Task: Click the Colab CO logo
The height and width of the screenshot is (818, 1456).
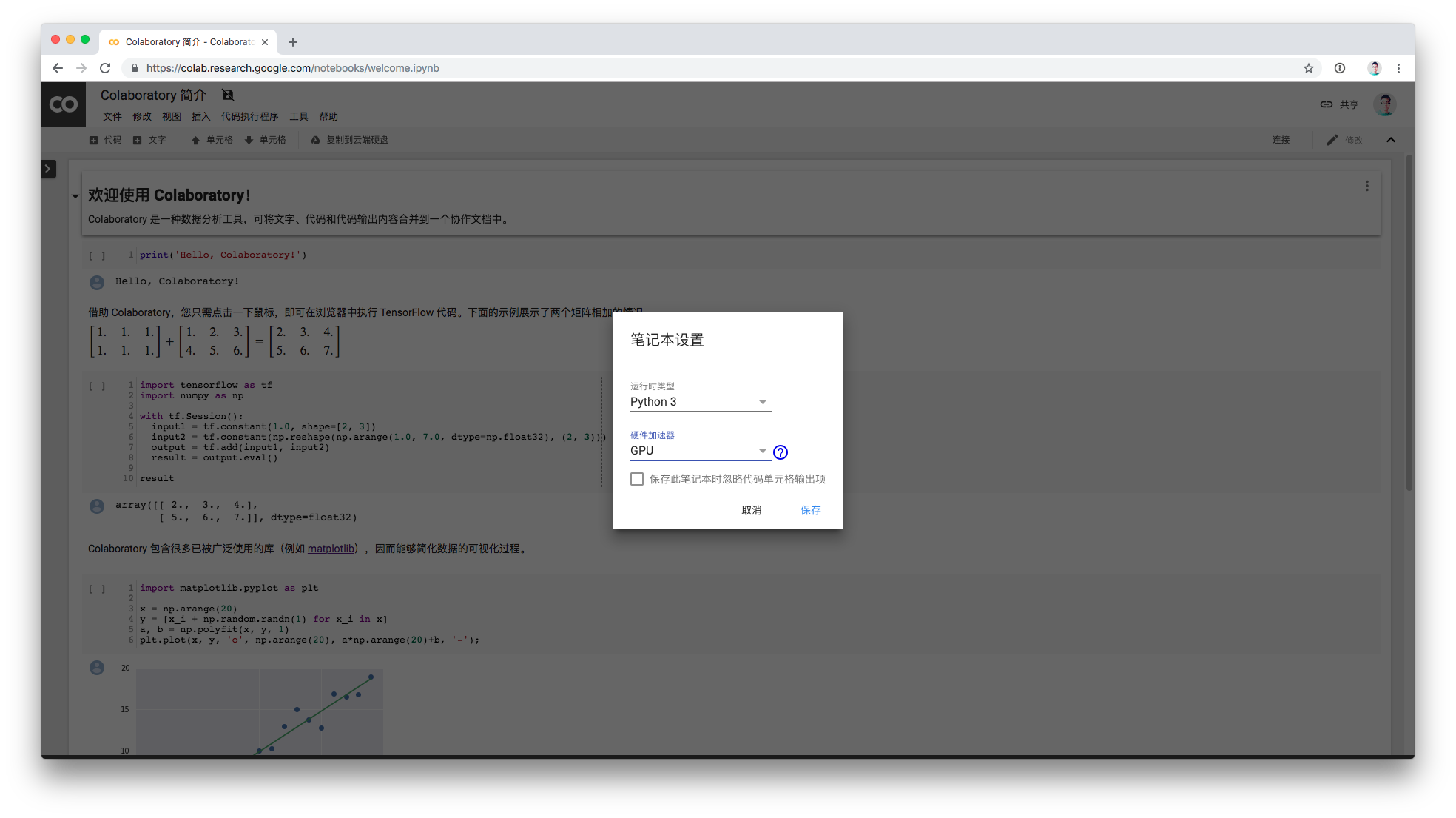Action: pos(63,104)
